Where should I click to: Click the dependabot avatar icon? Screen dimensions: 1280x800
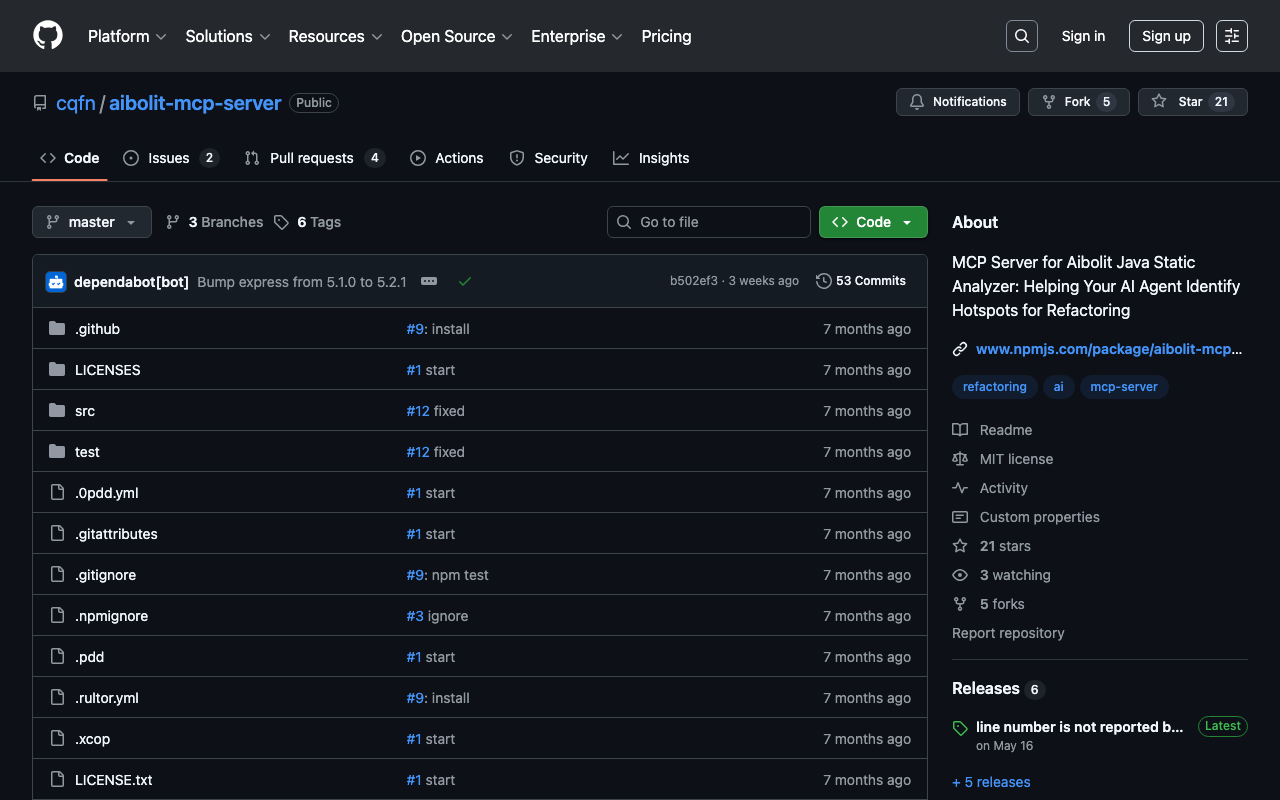coord(56,282)
